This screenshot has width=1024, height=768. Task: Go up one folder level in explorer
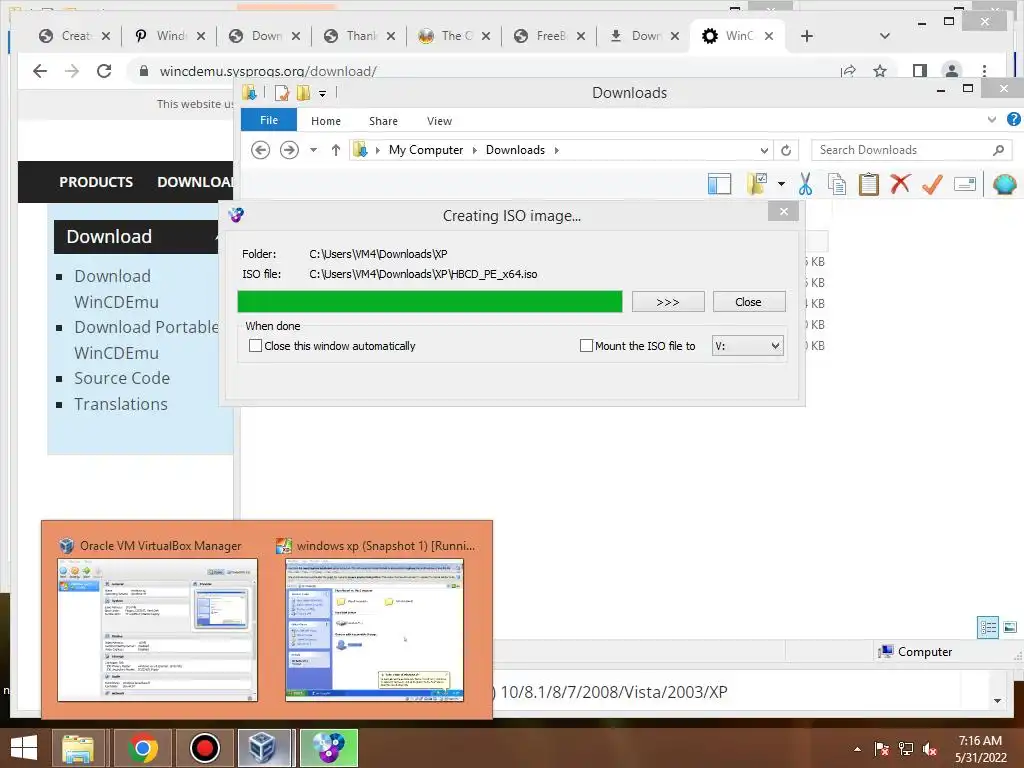pyautogui.click(x=336, y=150)
